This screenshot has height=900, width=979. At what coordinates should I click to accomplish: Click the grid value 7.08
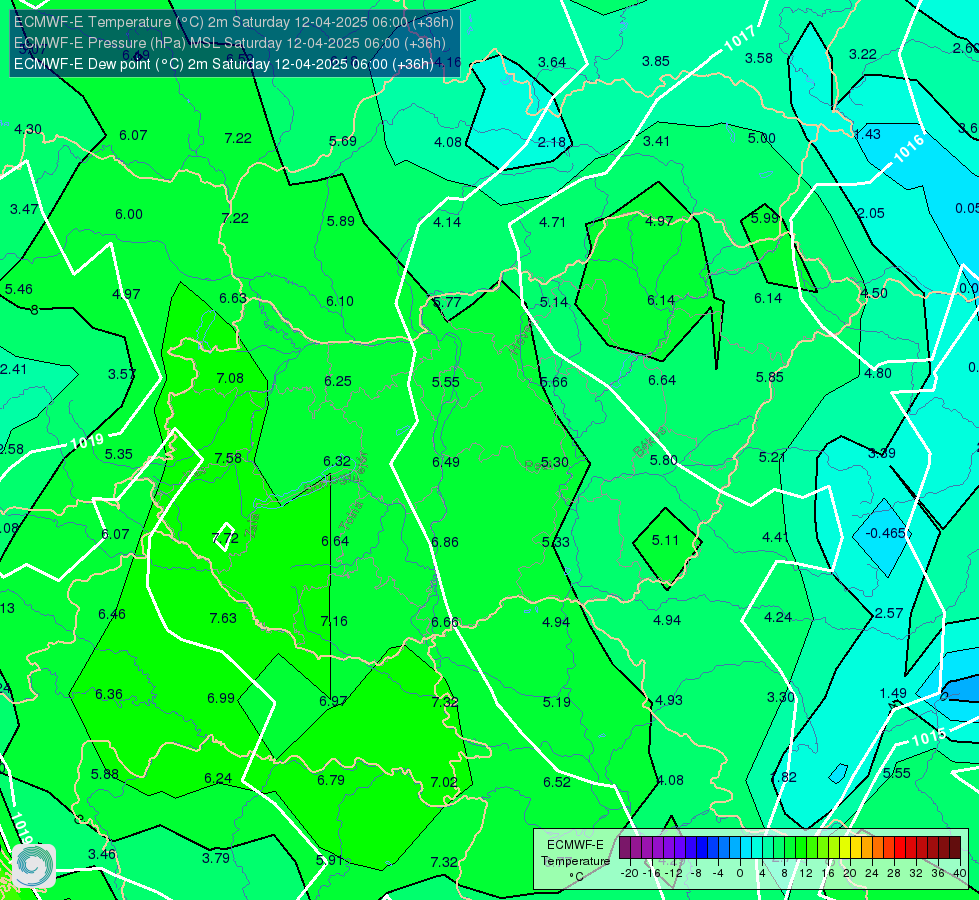coord(230,378)
